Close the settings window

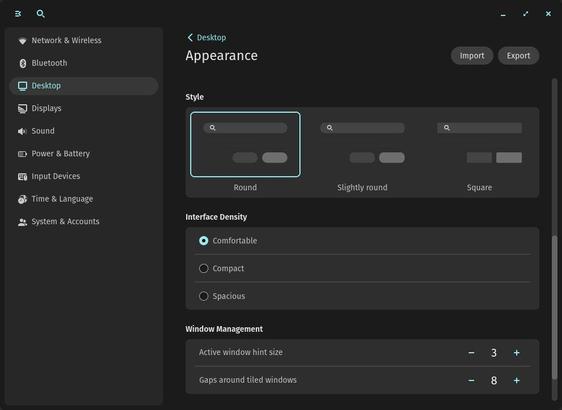(x=548, y=14)
